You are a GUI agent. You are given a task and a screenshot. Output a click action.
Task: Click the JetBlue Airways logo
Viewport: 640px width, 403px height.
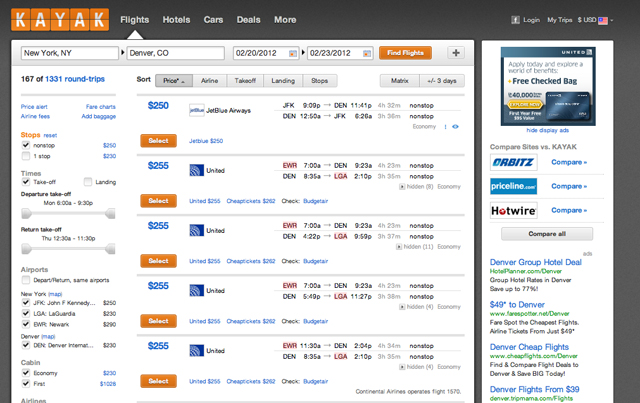tap(197, 110)
